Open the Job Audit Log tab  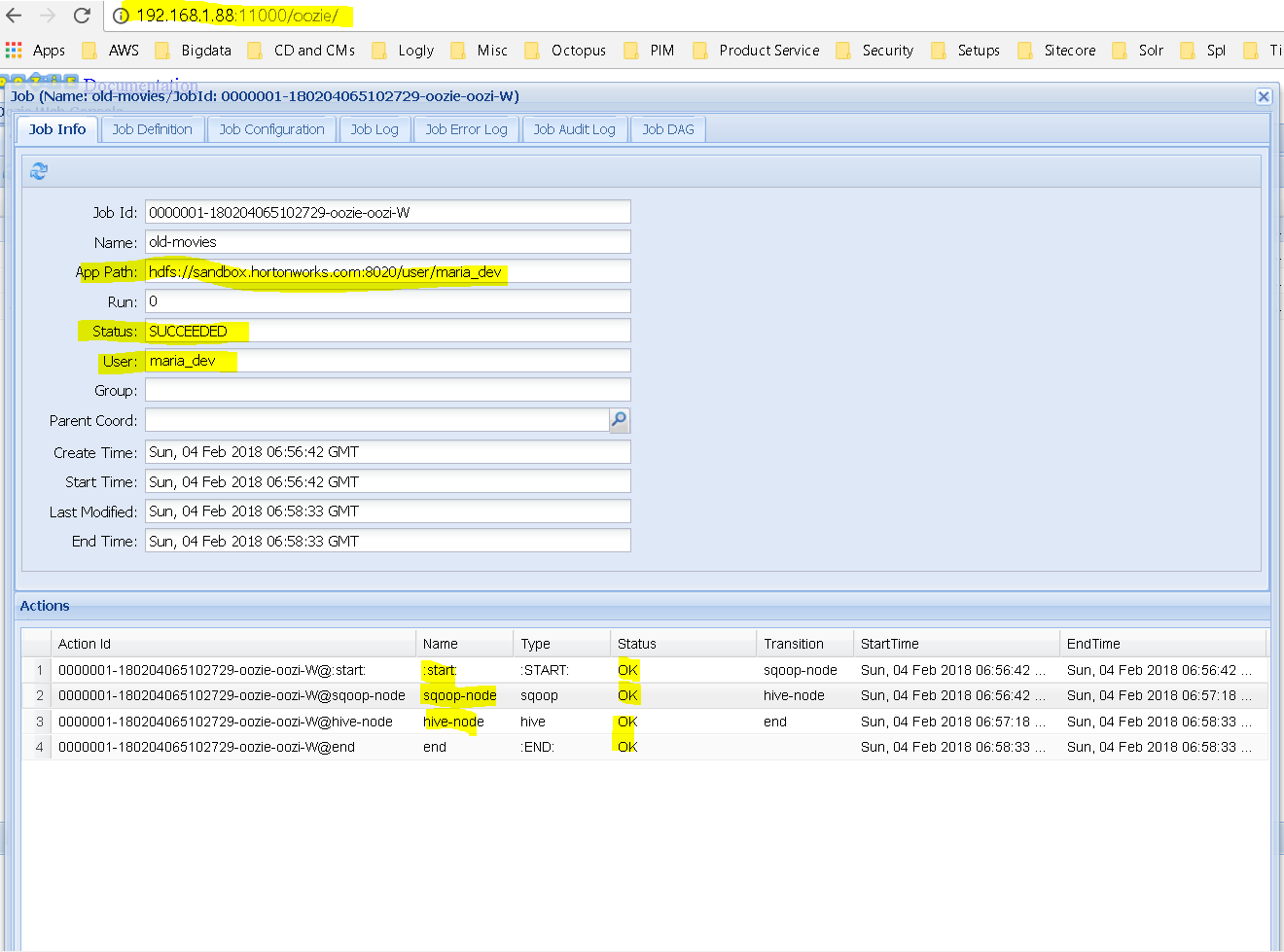pyautogui.click(x=575, y=129)
